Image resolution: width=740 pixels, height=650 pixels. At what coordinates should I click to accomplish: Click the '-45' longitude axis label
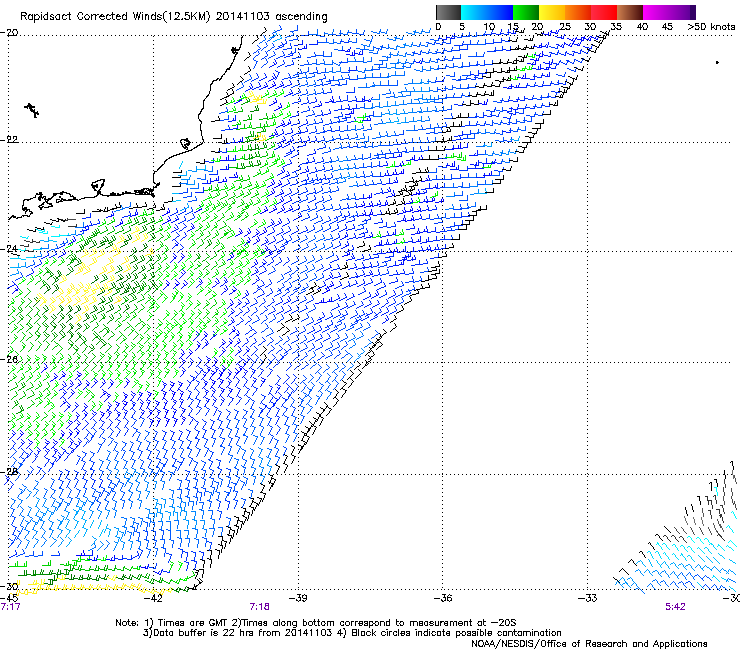point(9,598)
